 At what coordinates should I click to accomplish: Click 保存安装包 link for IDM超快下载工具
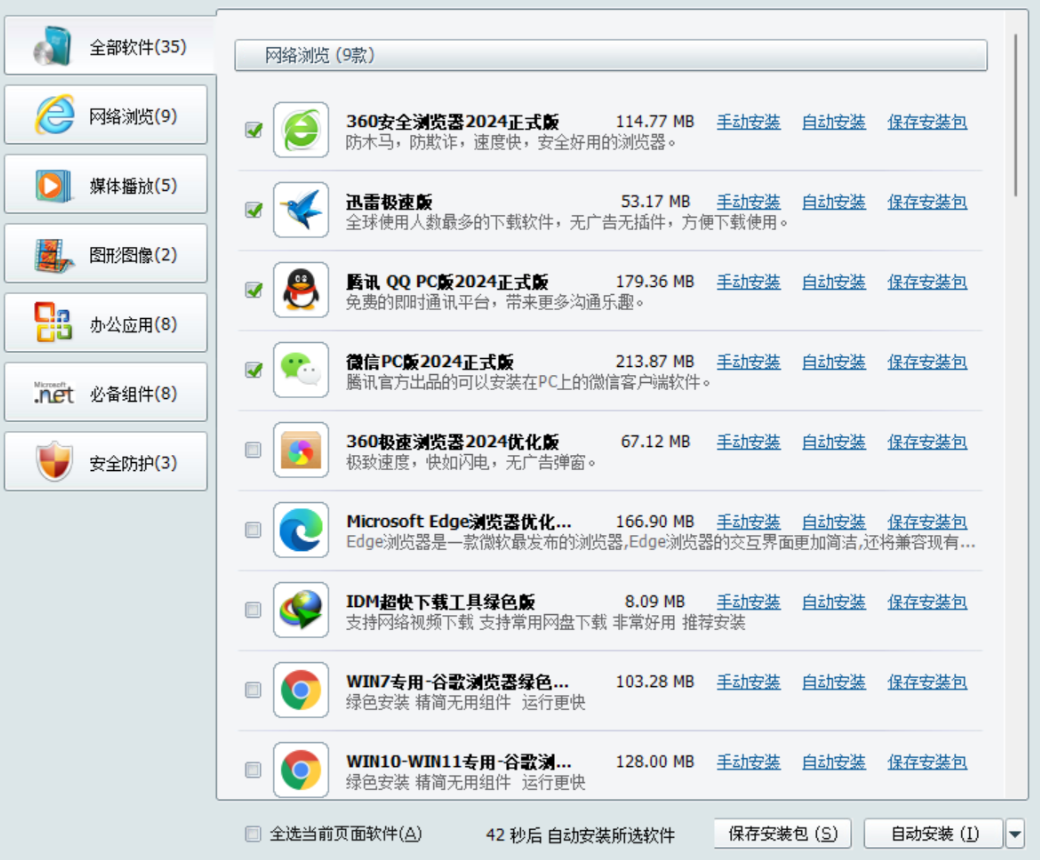tap(926, 601)
